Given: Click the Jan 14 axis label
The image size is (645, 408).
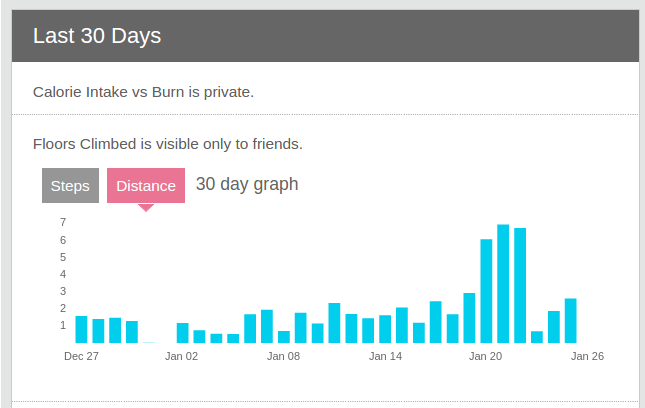Looking at the screenshot, I should (x=385, y=356).
